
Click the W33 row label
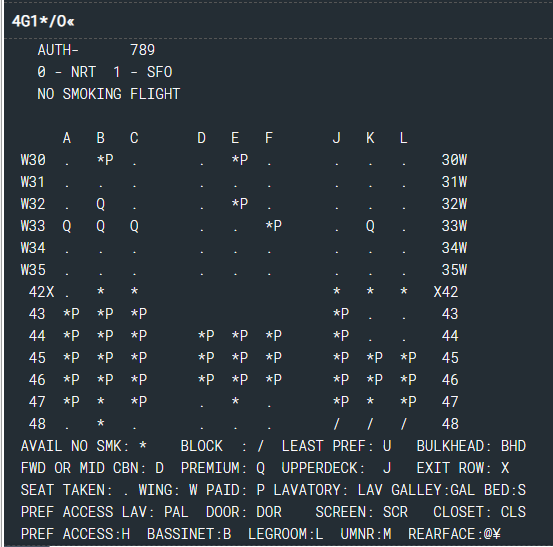pos(33,226)
